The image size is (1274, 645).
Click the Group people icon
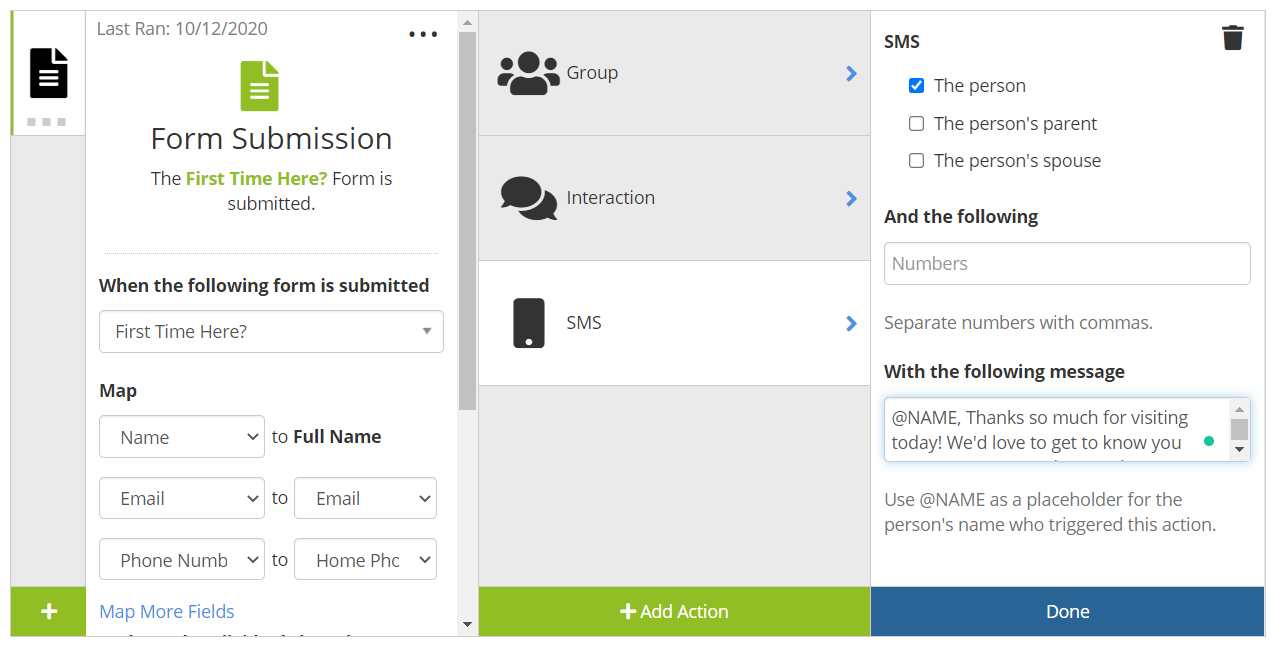[x=528, y=73]
